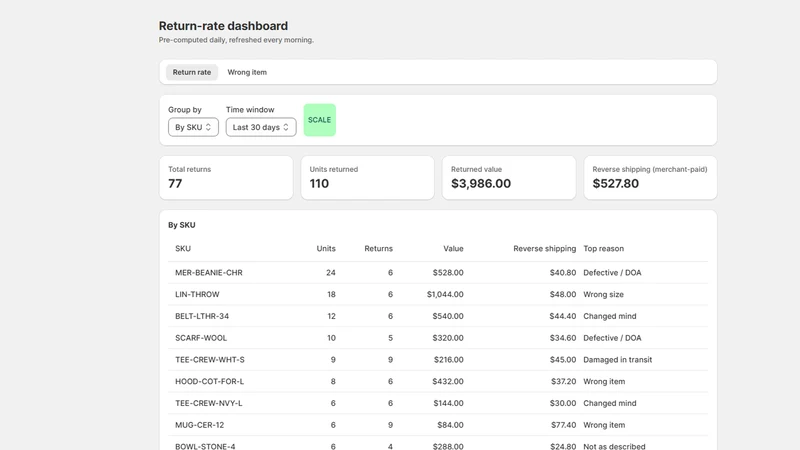Image resolution: width=800 pixels, height=450 pixels.
Task: Select the LIN-THROW SKU cell
Action: coord(197,294)
